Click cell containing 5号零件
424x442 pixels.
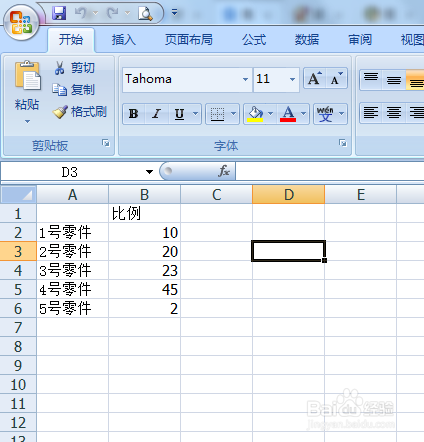coord(72,308)
